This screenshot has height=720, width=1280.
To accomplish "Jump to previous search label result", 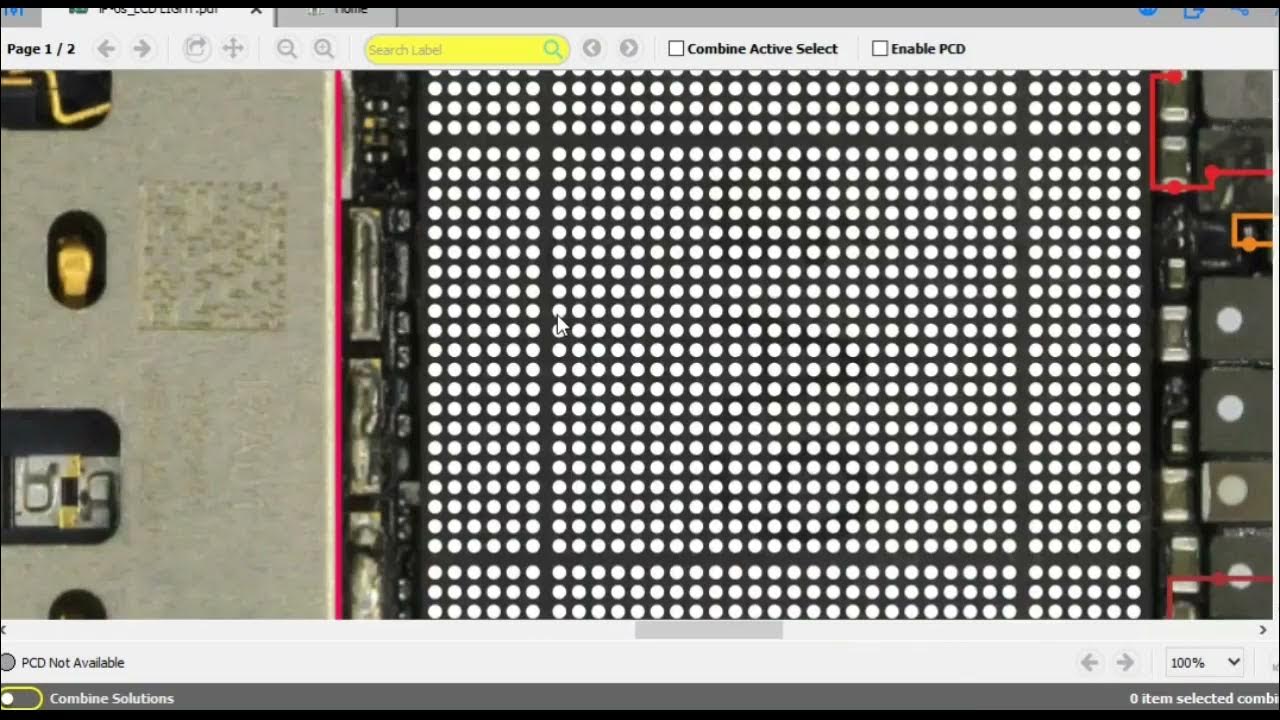I will tap(592, 48).
